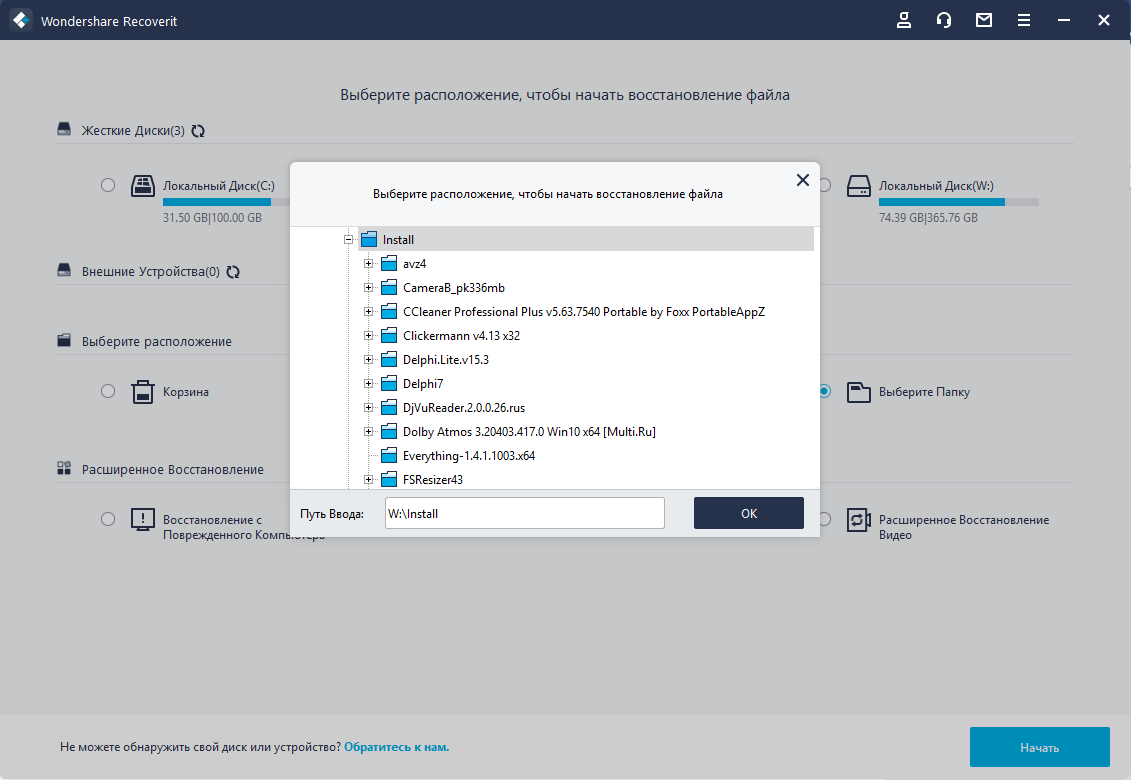Screen dimensions: 1131x780
Task: Select Delphi.Lite.v15.3 folder name
Action: [x=446, y=359]
